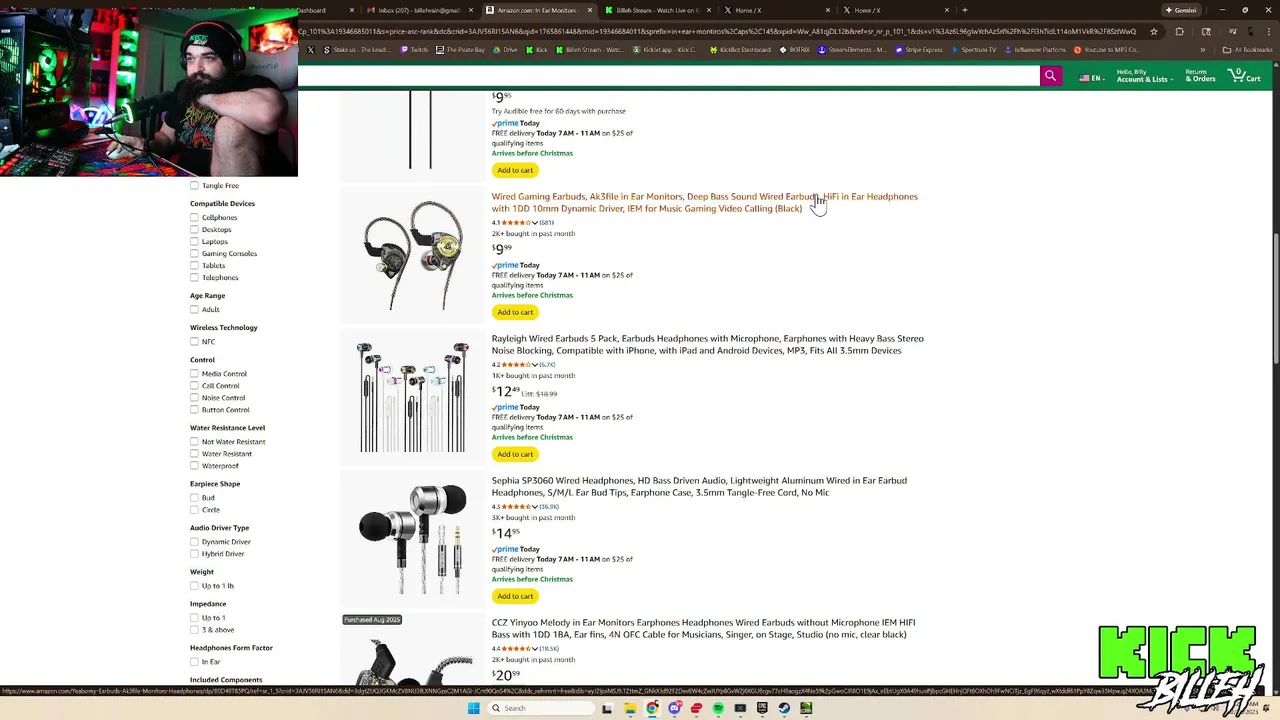Image resolution: width=1280 pixels, height=720 pixels.
Task: Check the Waterproof filter
Action: click(194, 465)
